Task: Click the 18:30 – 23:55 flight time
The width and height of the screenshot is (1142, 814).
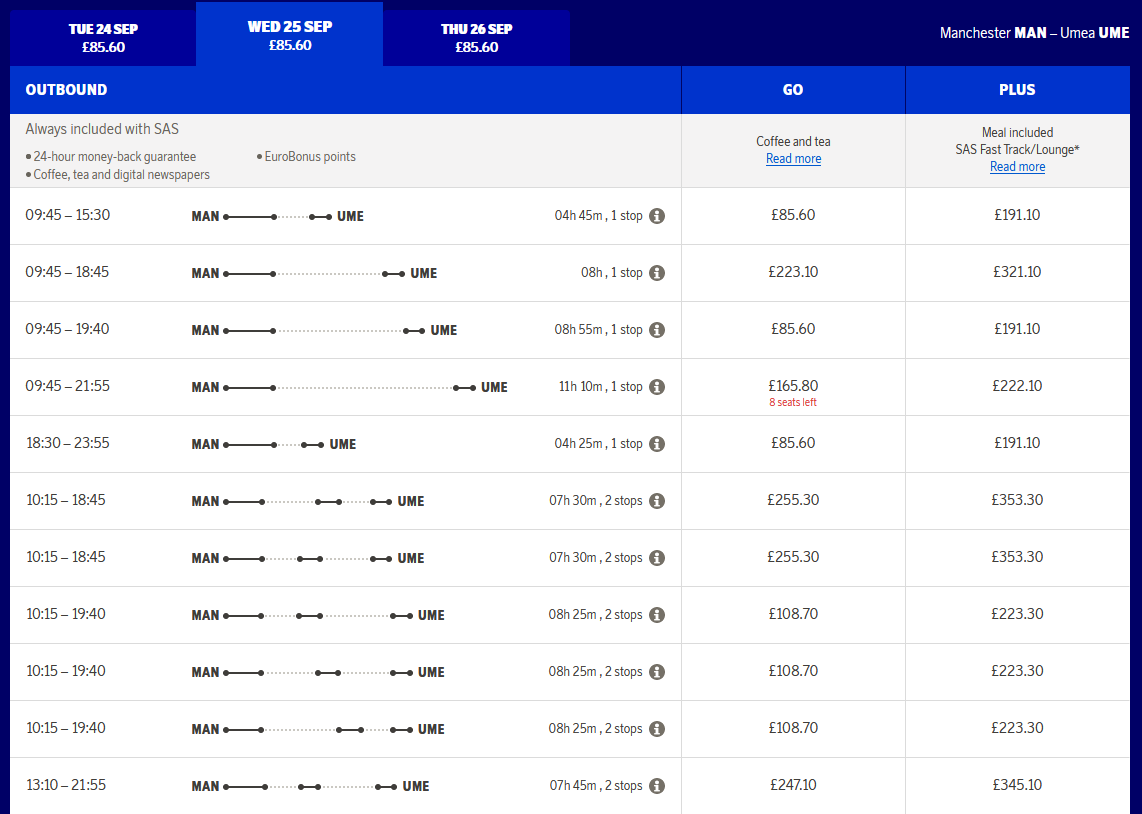Action: pyautogui.click(x=68, y=443)
